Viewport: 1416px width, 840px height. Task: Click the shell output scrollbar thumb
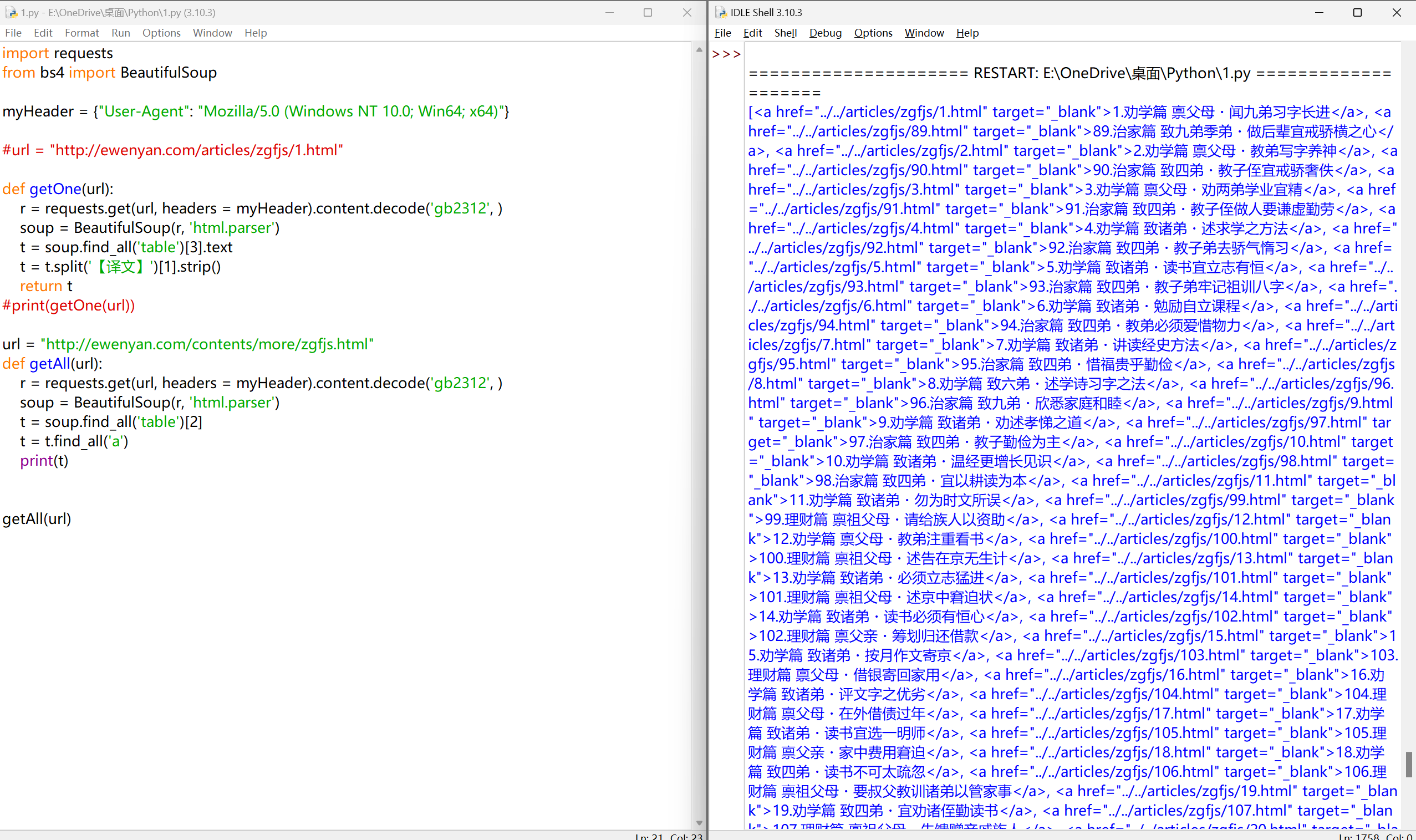point(1408,764)
